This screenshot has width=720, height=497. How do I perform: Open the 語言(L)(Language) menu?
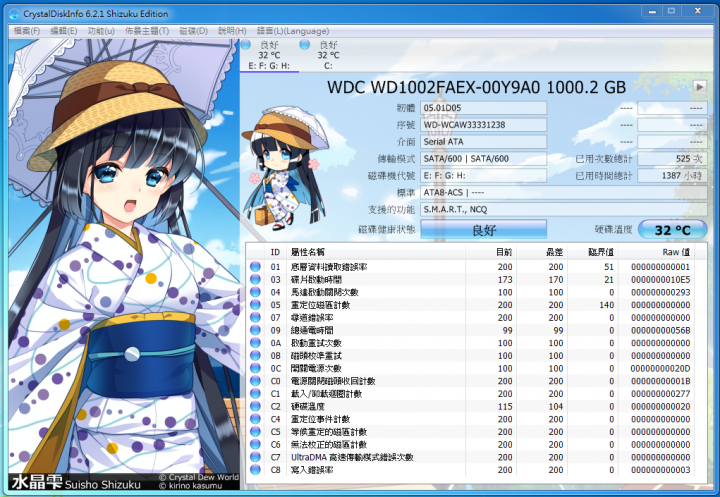292,31
